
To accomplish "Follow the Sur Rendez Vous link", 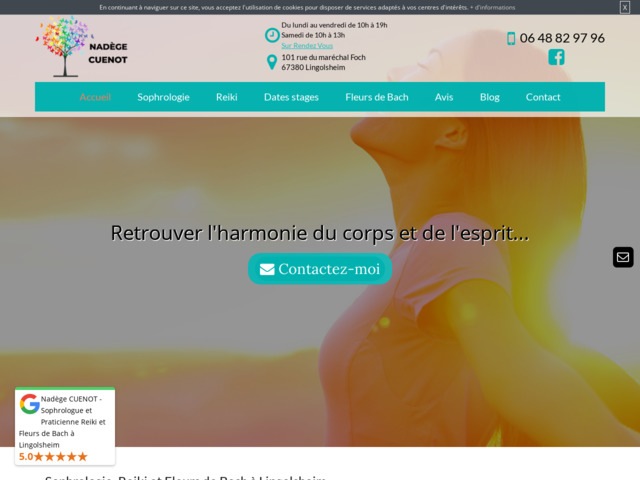I will [307, 46].
